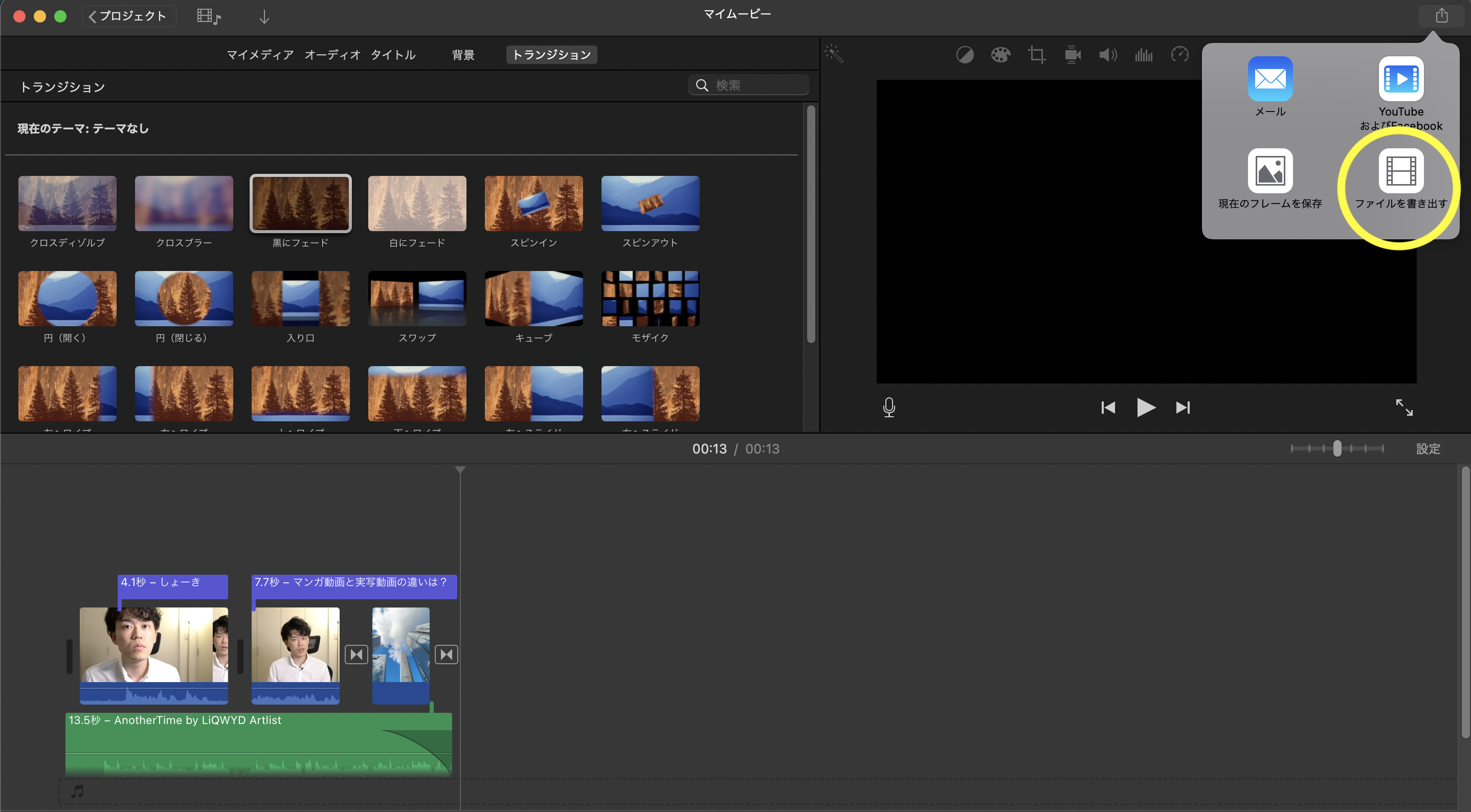Toggle fullscreen playback in the viewer
Screen dimensions: 1471x812
1403,407
